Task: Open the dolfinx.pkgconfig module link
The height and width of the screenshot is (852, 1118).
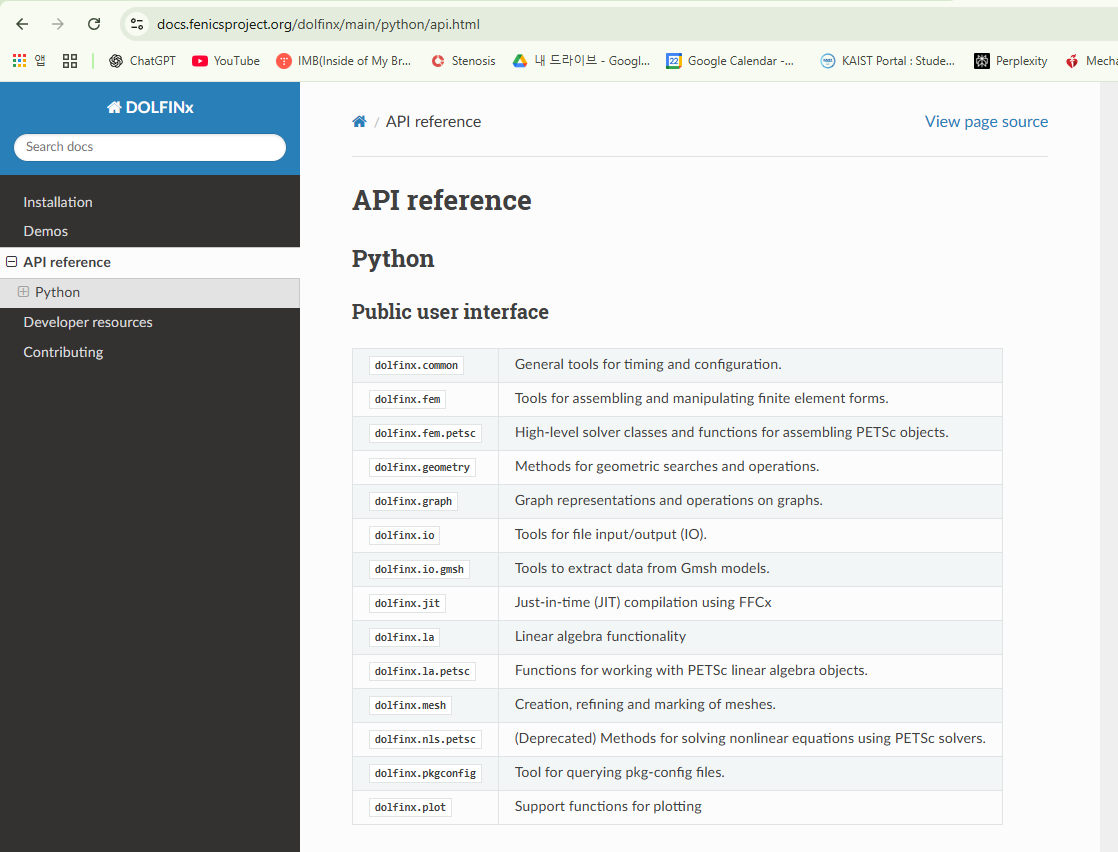Action: click(x=425, y=773)
